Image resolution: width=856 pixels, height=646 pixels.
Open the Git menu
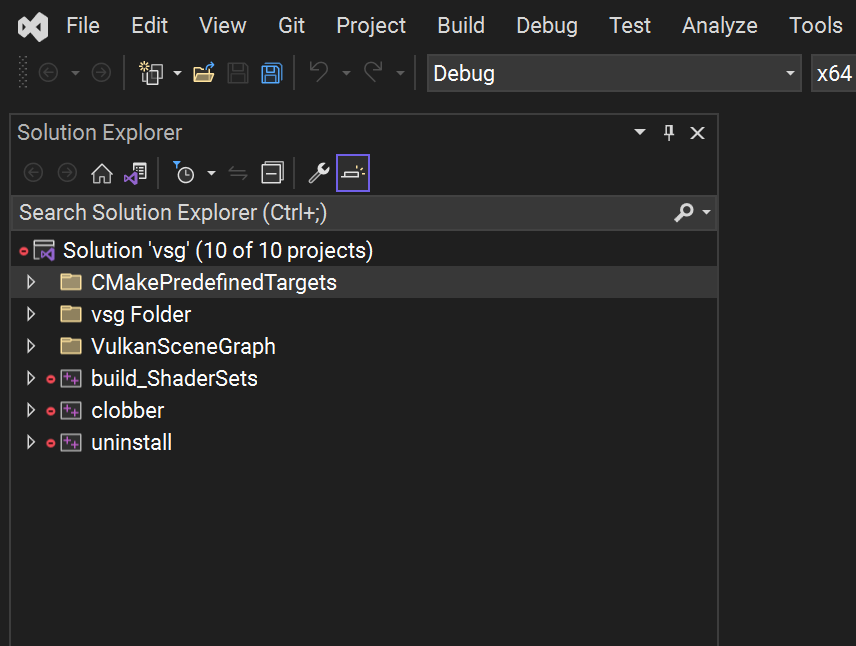[291, 26]
